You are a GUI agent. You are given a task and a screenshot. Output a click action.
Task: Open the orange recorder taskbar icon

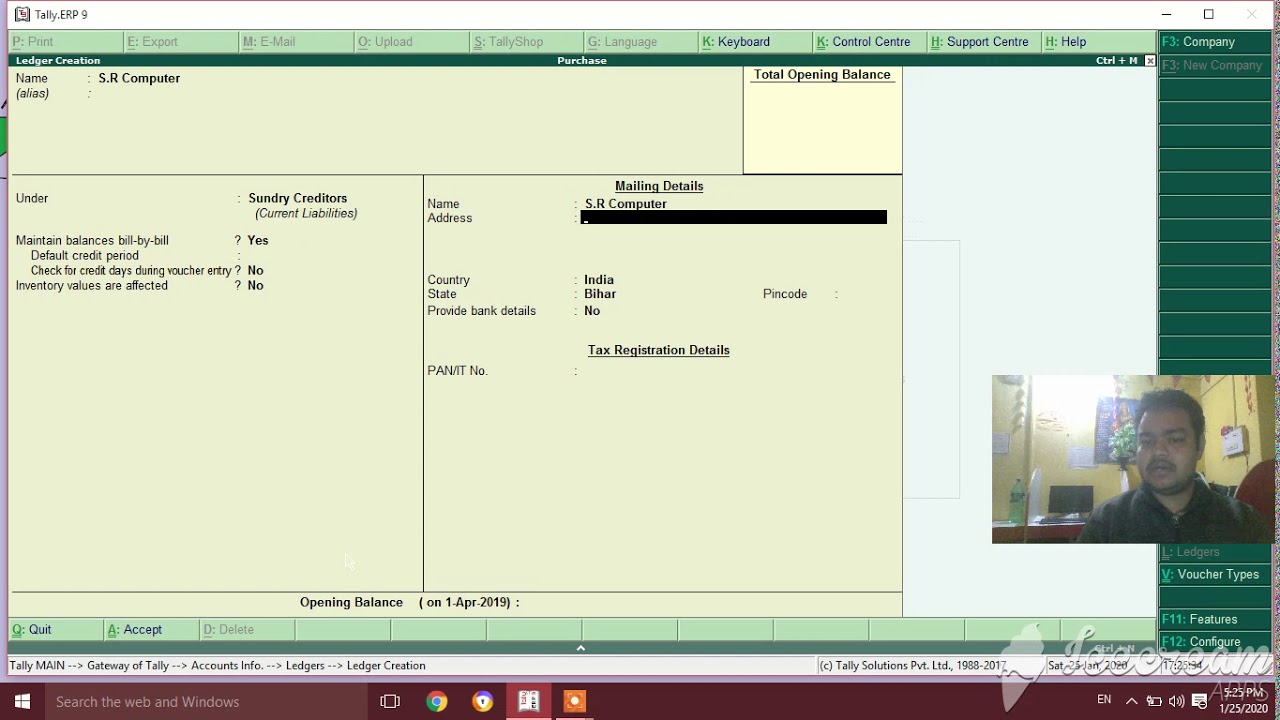(574, 701)
